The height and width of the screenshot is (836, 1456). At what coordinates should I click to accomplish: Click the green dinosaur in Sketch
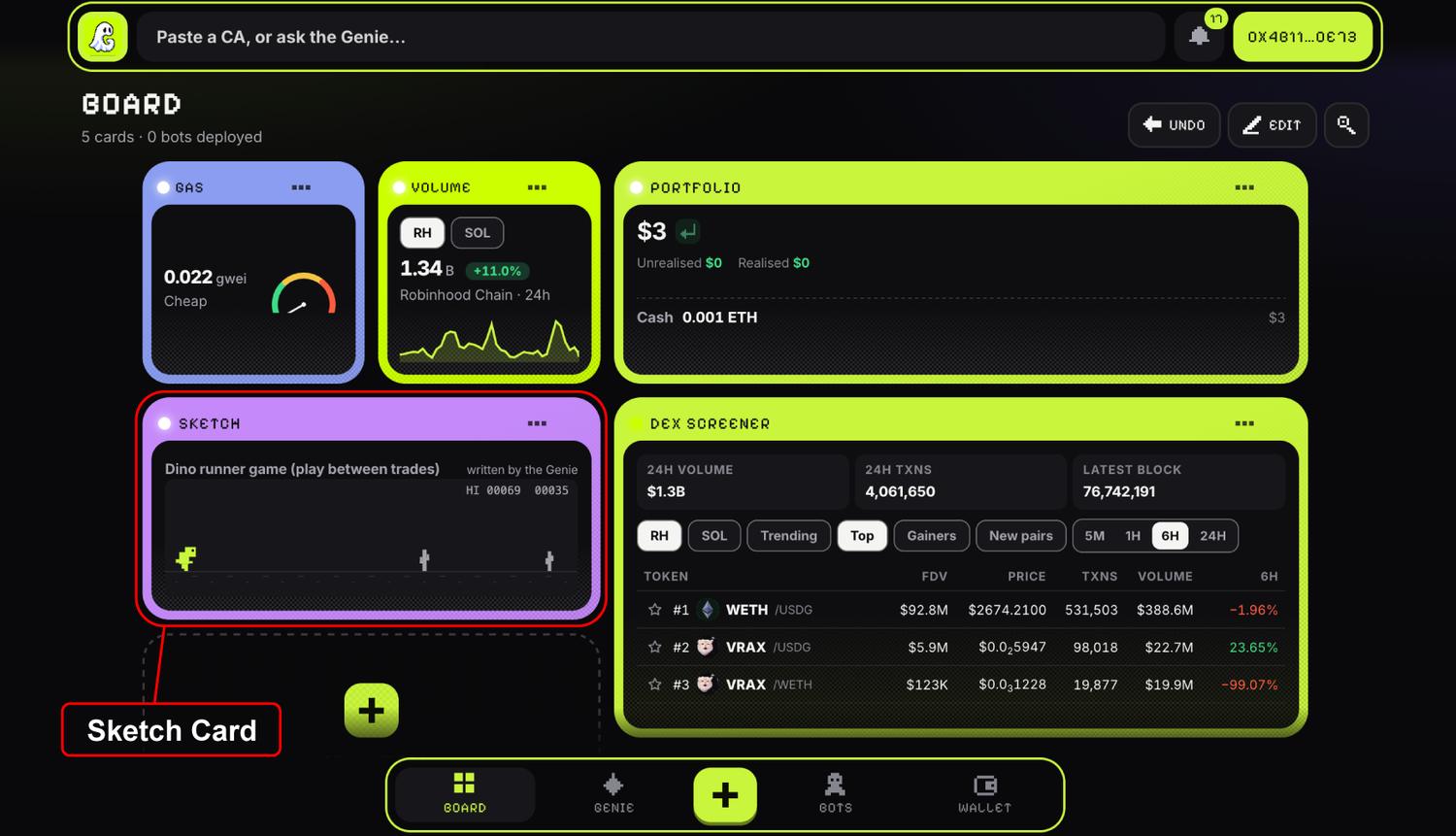(x=186, y=557)
